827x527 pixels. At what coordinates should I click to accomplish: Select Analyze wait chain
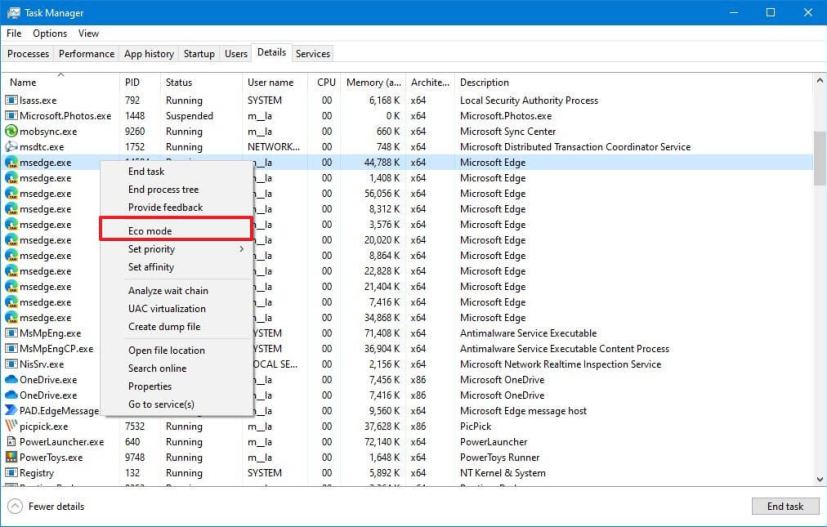[176, 291]
